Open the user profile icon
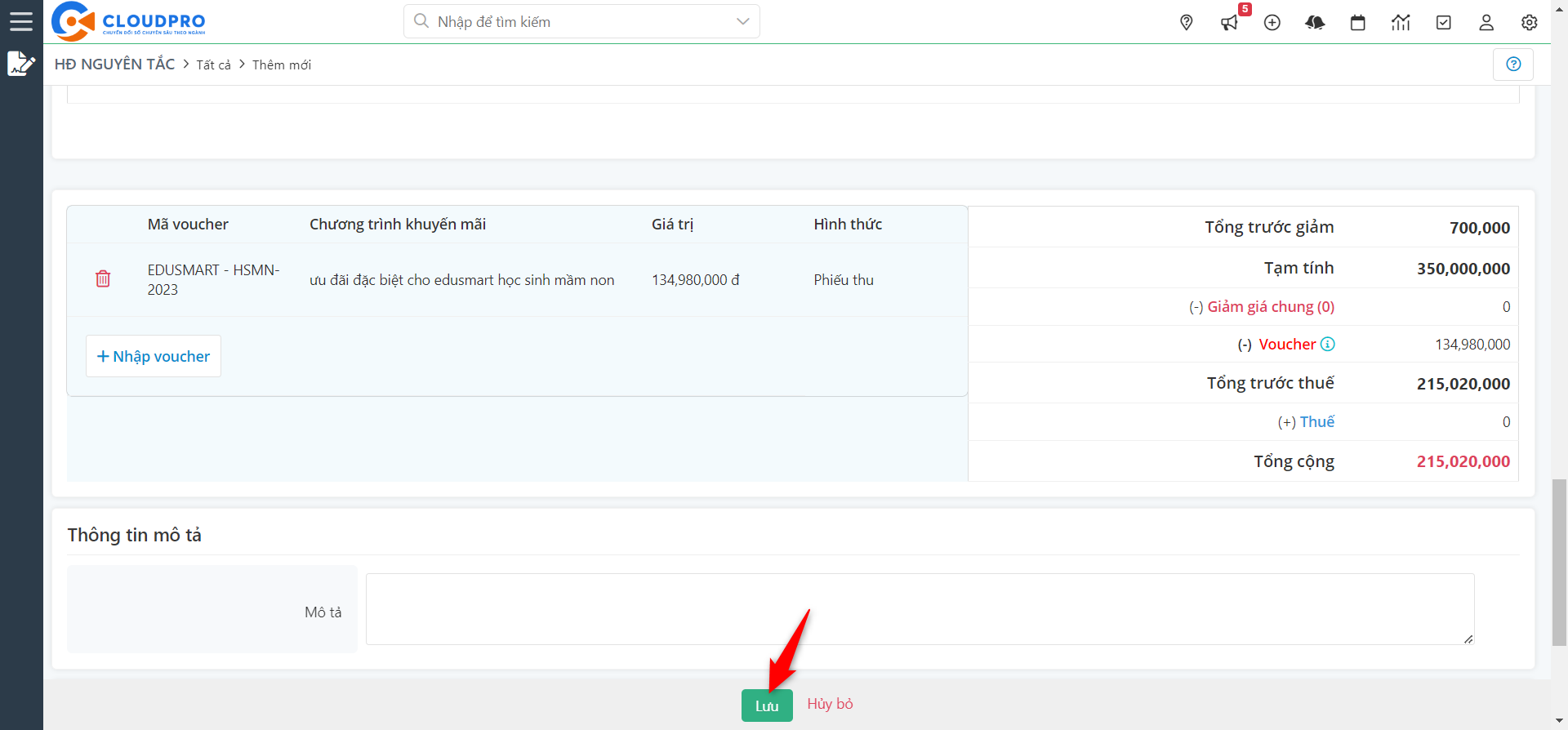Image resolution: width=1568 pixels, height=730 pixels. point(1486,23)
